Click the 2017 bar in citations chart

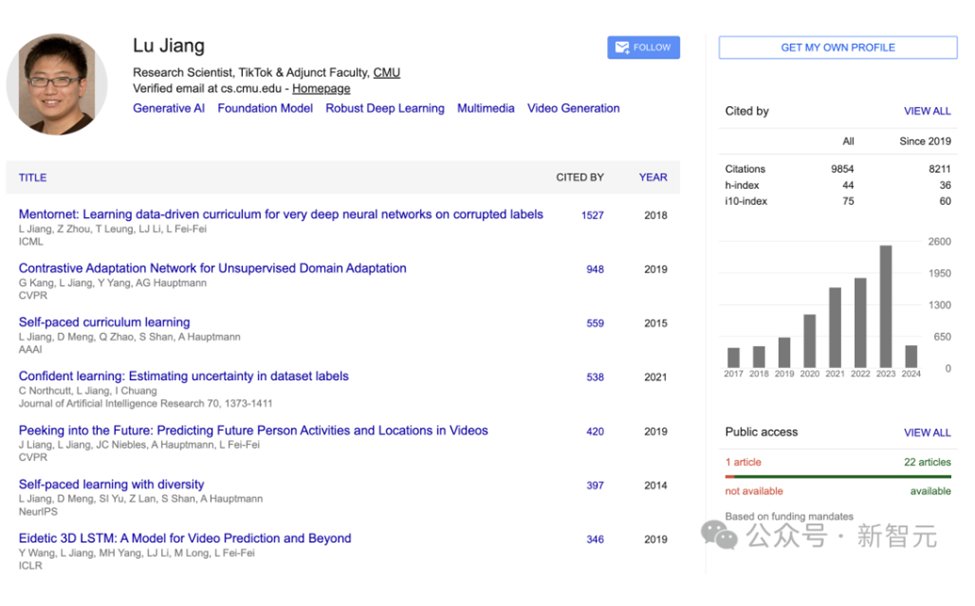pos(733,357)
